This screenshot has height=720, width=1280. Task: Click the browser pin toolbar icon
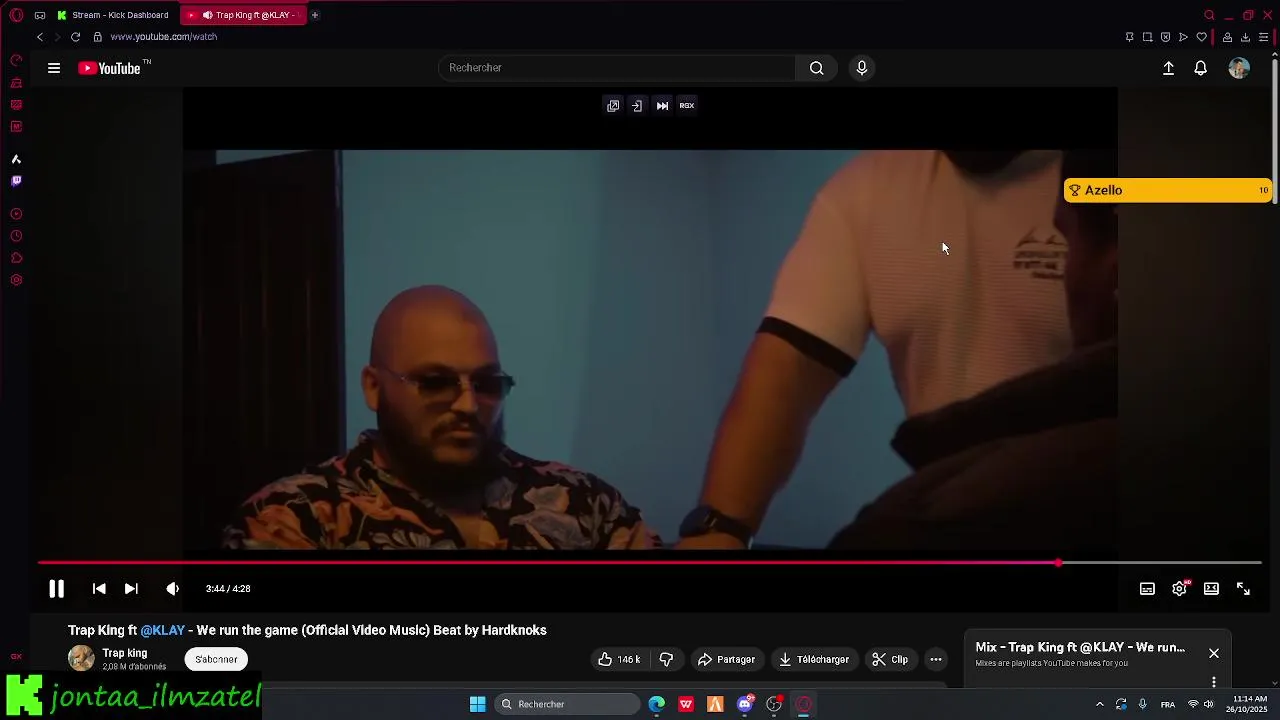1129,37
